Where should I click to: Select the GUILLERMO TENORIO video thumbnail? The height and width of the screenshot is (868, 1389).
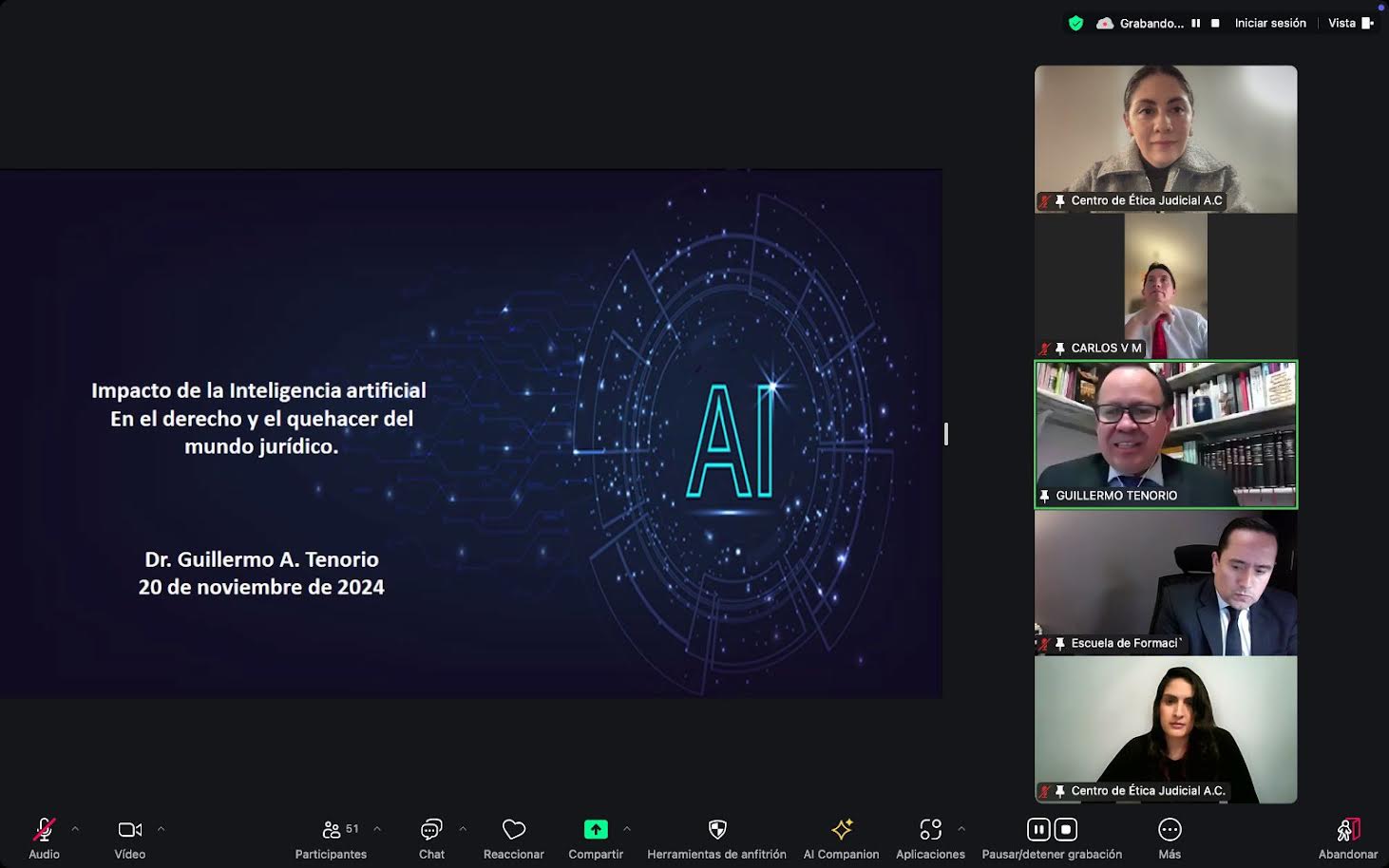[1166, 435]
